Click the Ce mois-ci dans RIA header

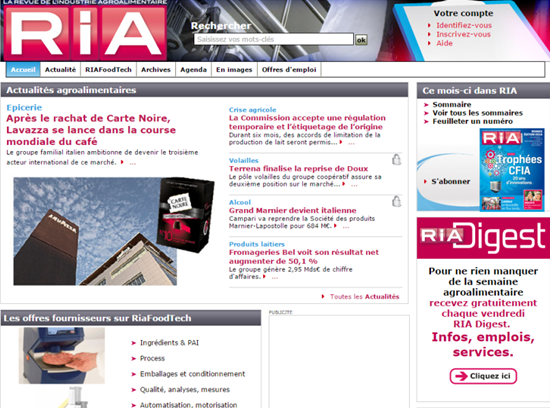click(483, 91)
